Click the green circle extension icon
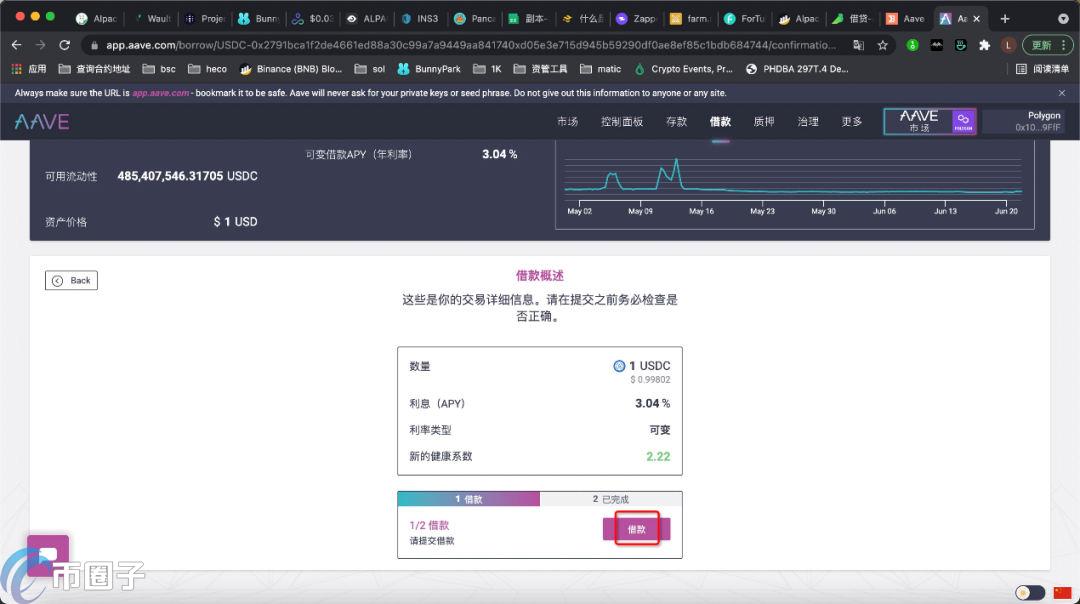 [x=912, y=45]
